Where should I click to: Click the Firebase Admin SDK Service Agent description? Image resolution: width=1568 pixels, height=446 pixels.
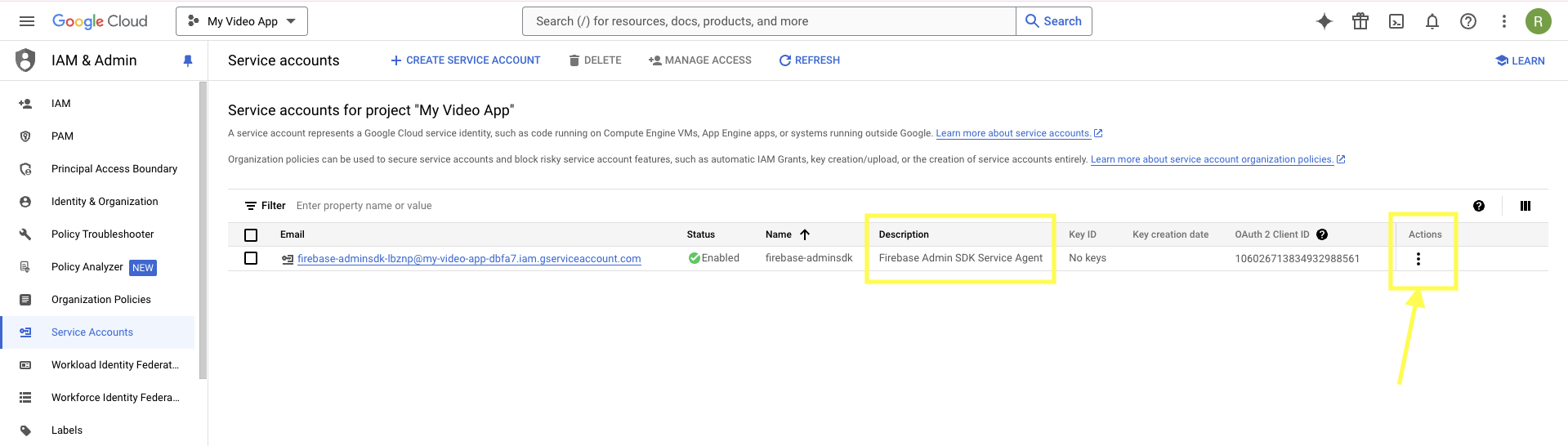961,258
